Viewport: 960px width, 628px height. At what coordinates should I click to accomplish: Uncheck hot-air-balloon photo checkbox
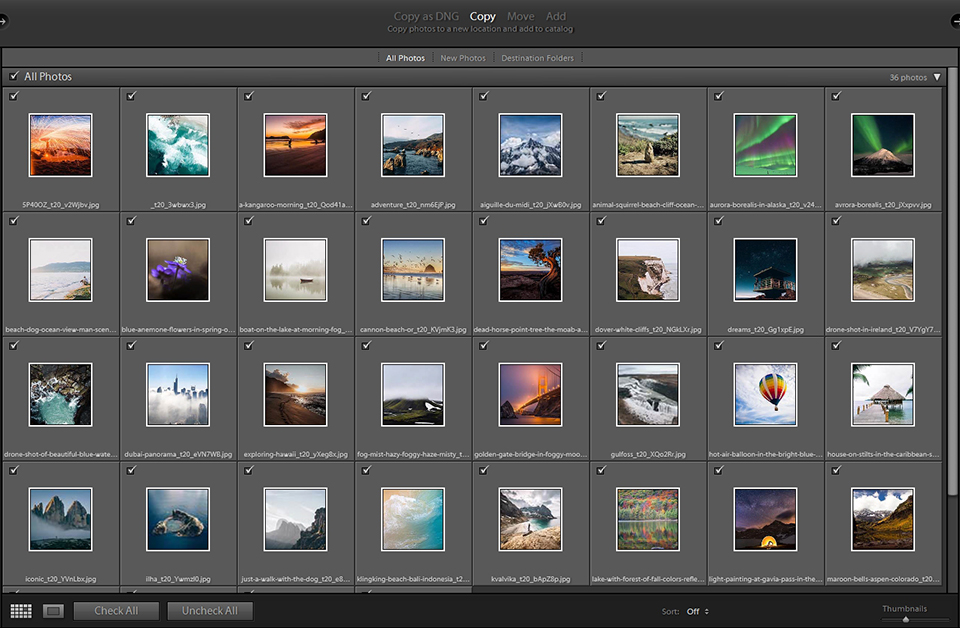pos(719,345)
